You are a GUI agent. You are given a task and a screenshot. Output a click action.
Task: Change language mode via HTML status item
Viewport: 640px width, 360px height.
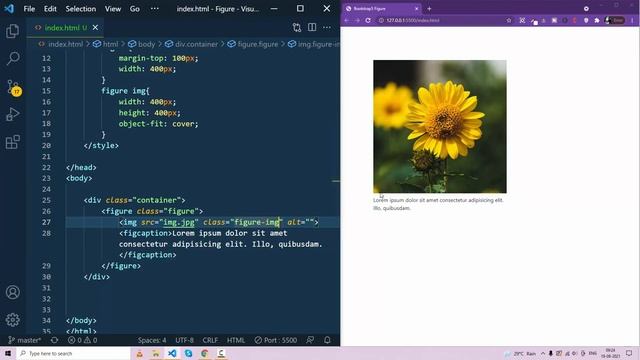tap(236, 340)
